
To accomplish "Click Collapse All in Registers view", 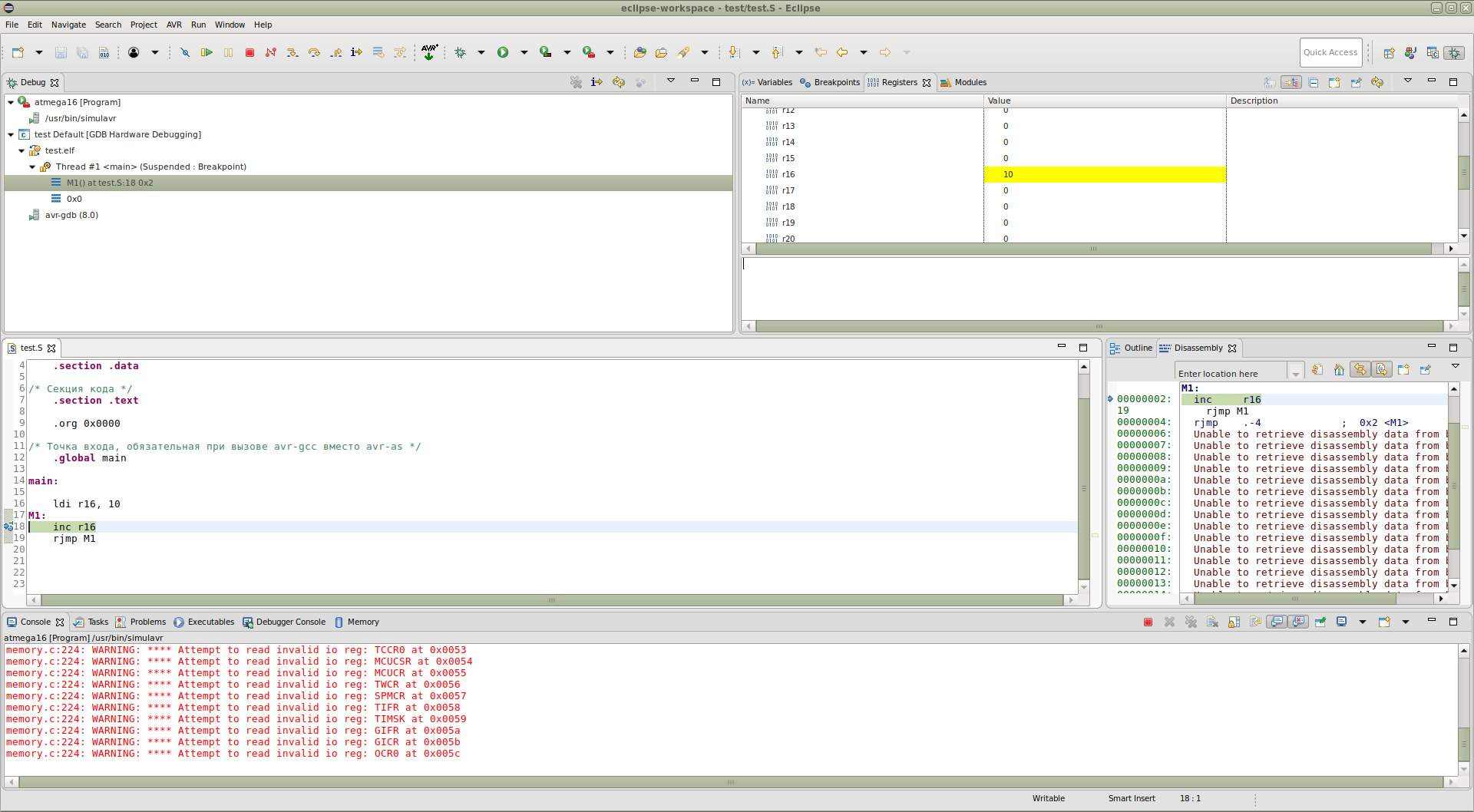I will [x=1314, y=82].
